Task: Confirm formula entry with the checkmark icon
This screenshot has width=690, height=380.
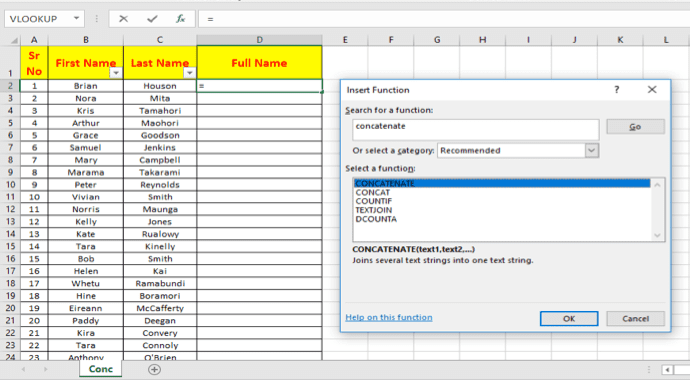Action: point(152,19)
